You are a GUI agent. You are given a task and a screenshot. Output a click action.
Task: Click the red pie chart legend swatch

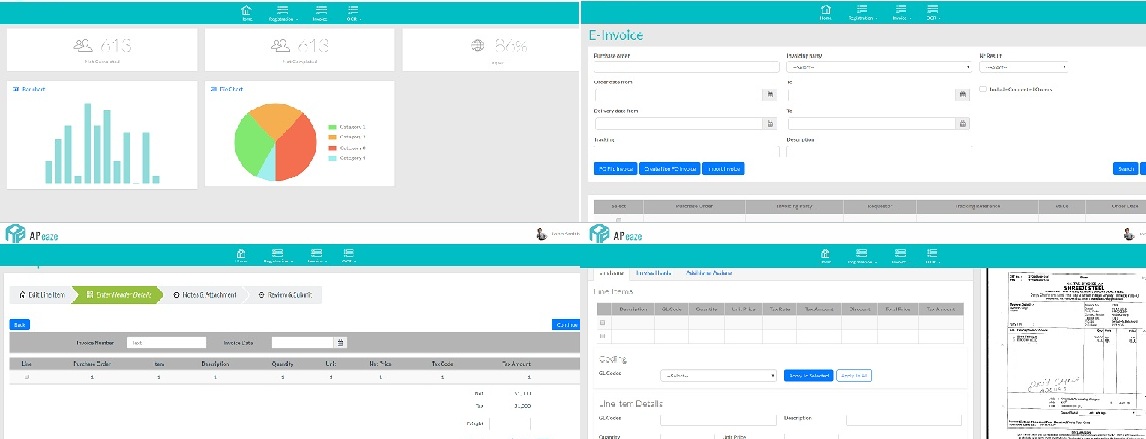pyautogui.click(x=333, y=148)
